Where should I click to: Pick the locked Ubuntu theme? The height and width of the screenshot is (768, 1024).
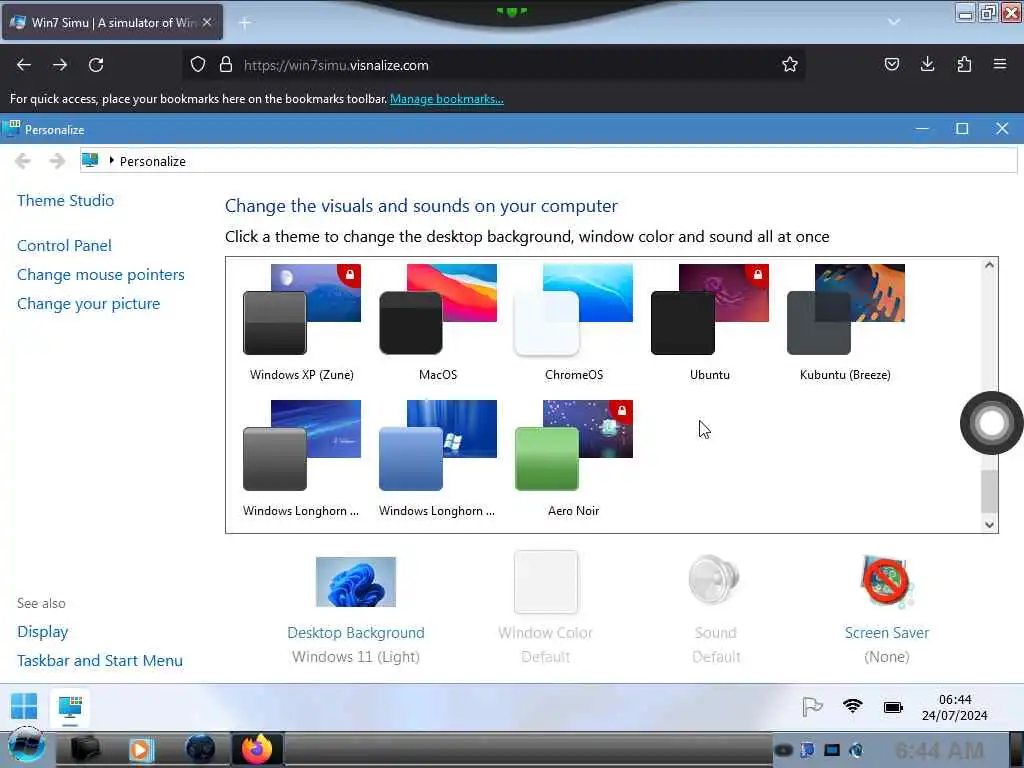pyautogui.click(x=710, y=323)
